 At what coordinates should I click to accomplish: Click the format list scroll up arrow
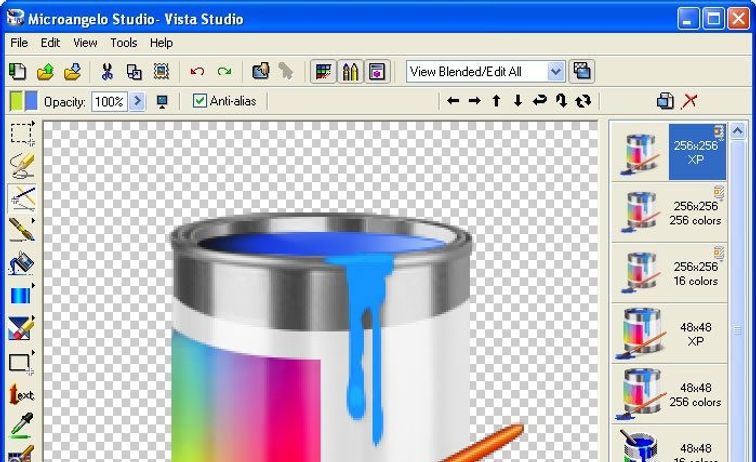tap(738, 131)
